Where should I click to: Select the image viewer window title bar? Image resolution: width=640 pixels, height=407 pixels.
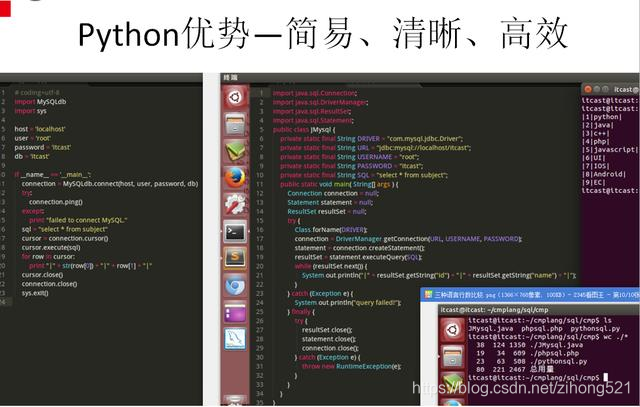(x=530, y=294)
